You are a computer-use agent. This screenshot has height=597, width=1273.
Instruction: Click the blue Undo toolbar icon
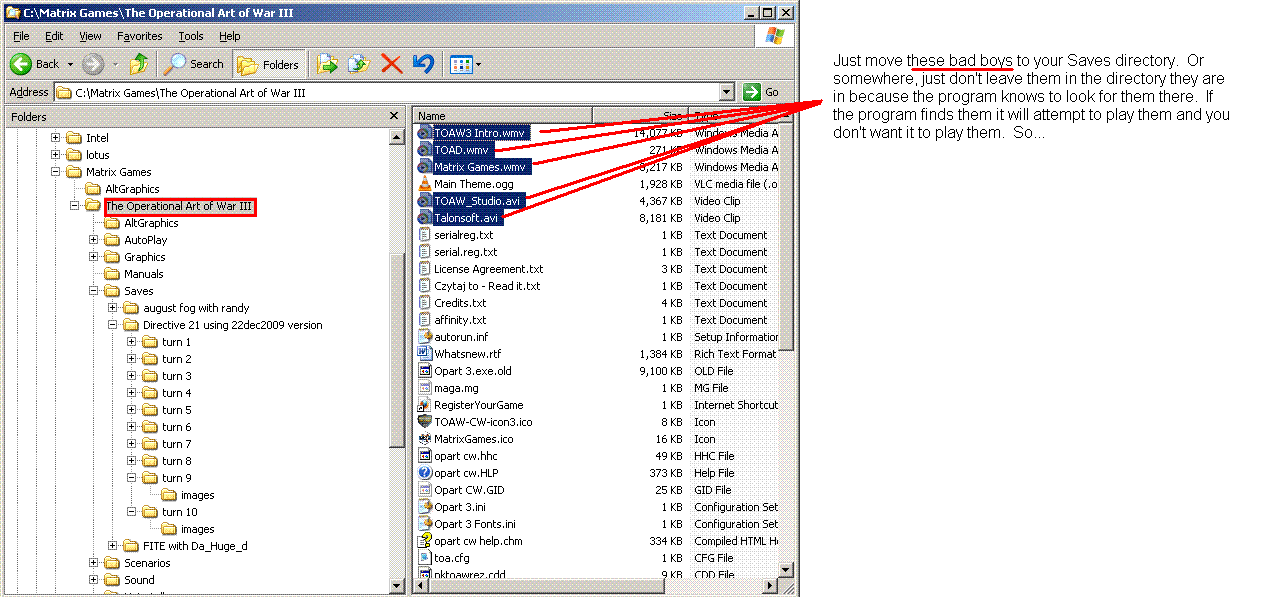pyautogui.click(x=423, y=64)
